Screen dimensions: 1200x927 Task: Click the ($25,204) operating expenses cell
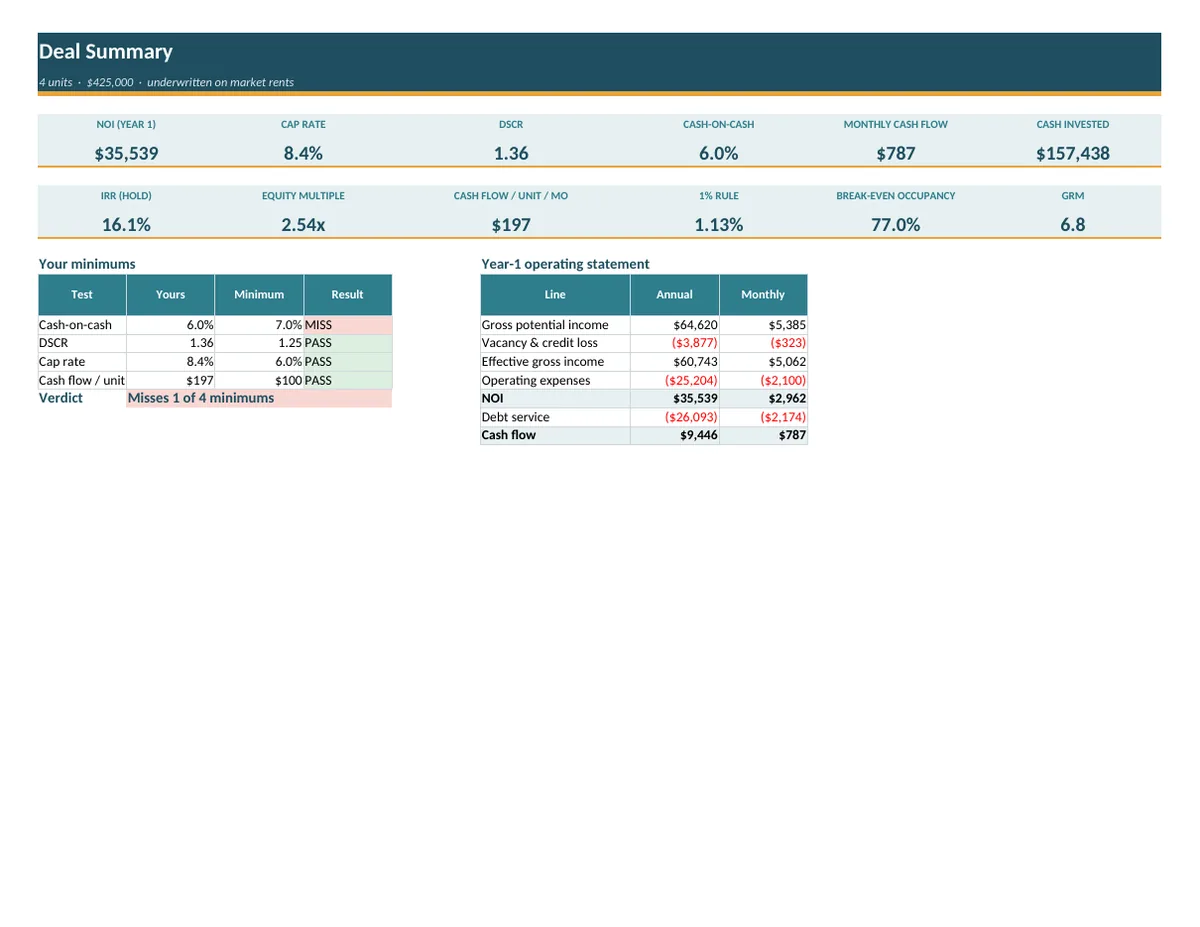tap(675, 380)
